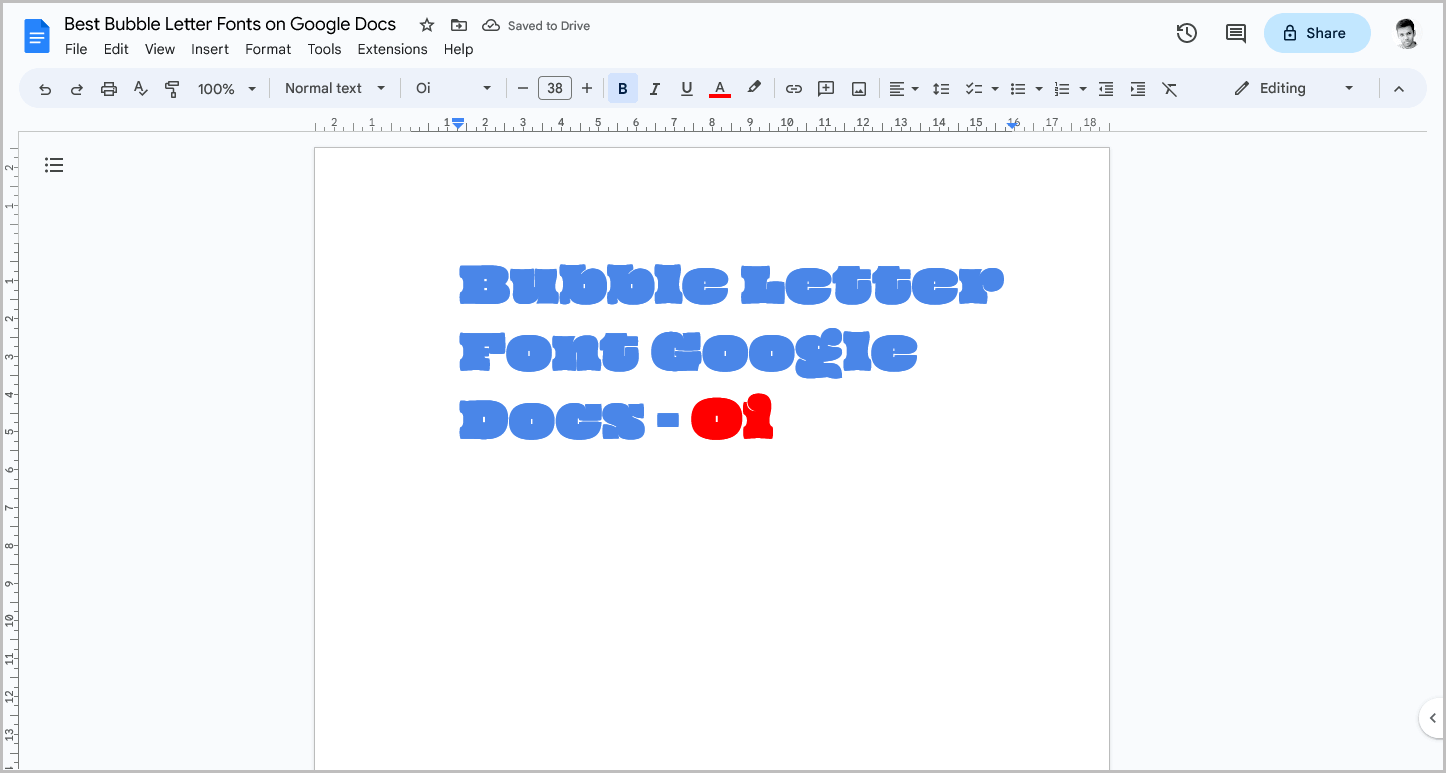Viewport: 1446px width, 773px height.
Task: Open the Extensions menu
Action: click(x=392, y=49)
